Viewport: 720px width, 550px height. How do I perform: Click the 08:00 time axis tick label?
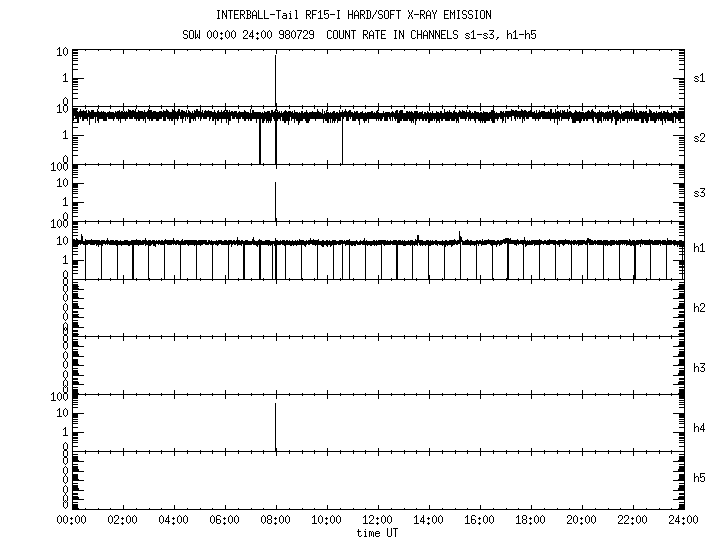pyautogui.click(x=275, y=520)
